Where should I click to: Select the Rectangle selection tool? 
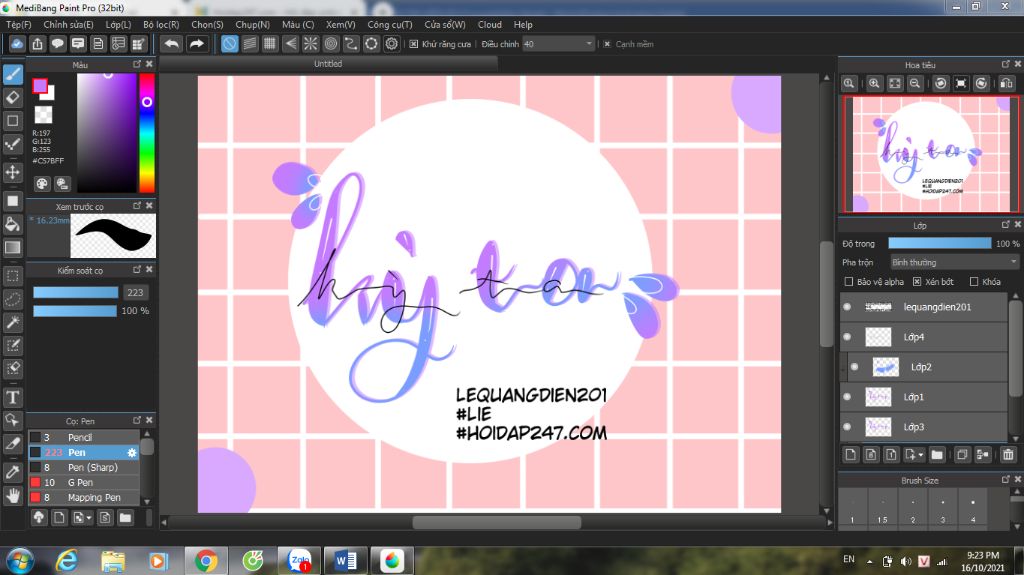(x=12, y=276)
